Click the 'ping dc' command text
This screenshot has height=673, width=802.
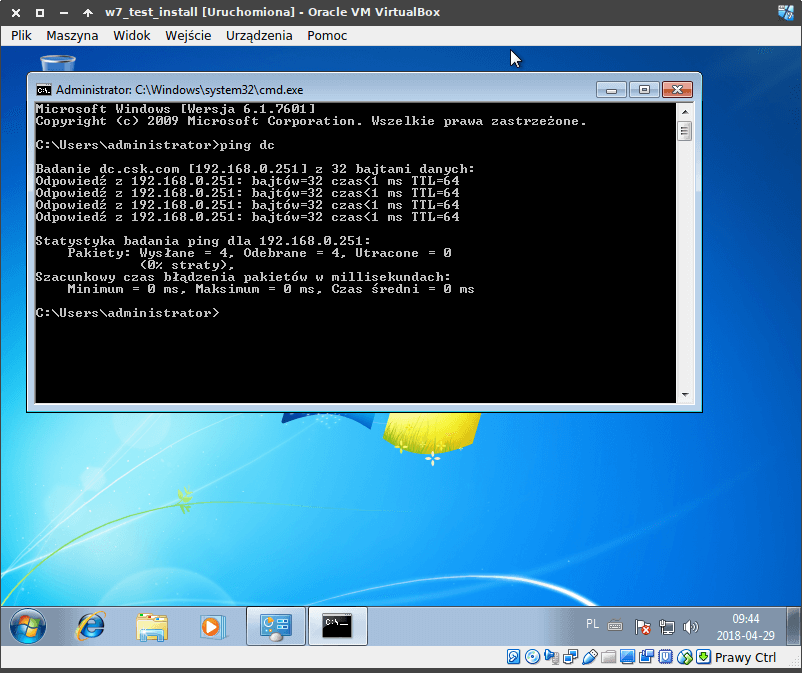[247, 145]
